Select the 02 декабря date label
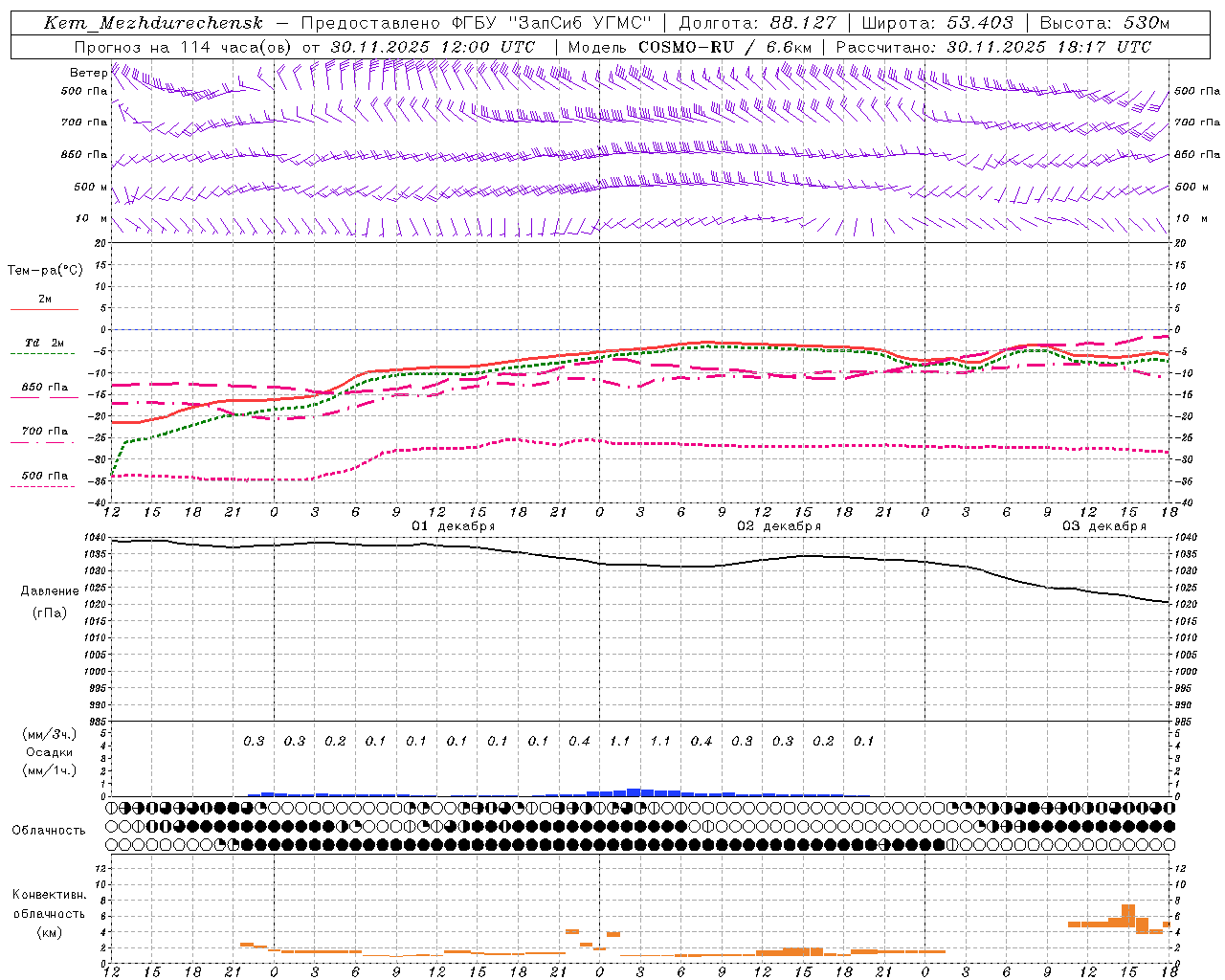Screen dimensions: 1225x980 coord(779,526)
